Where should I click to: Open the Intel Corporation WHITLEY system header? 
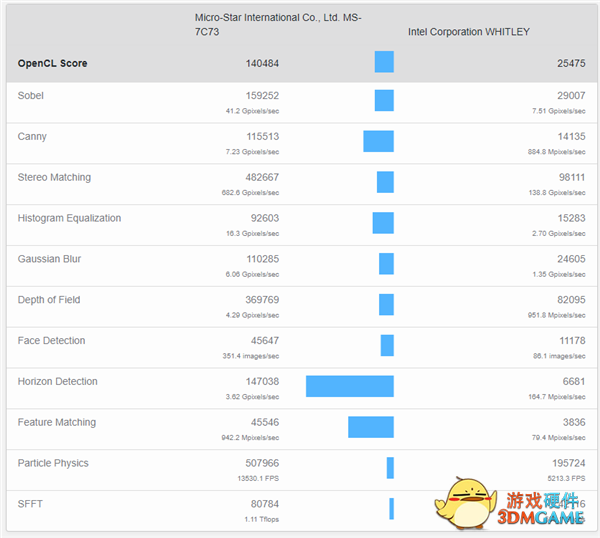click(468, 32)
